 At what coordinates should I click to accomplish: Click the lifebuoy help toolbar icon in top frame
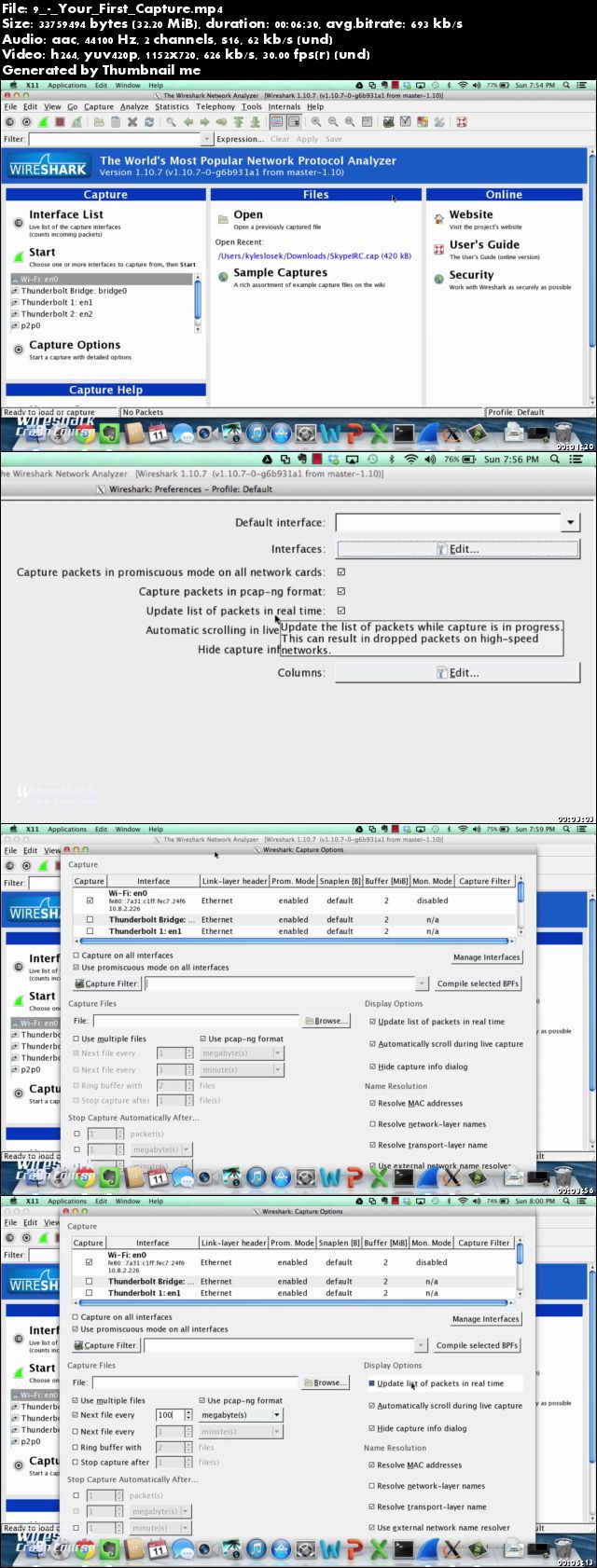pyautogui.click(x=462, y=122)
